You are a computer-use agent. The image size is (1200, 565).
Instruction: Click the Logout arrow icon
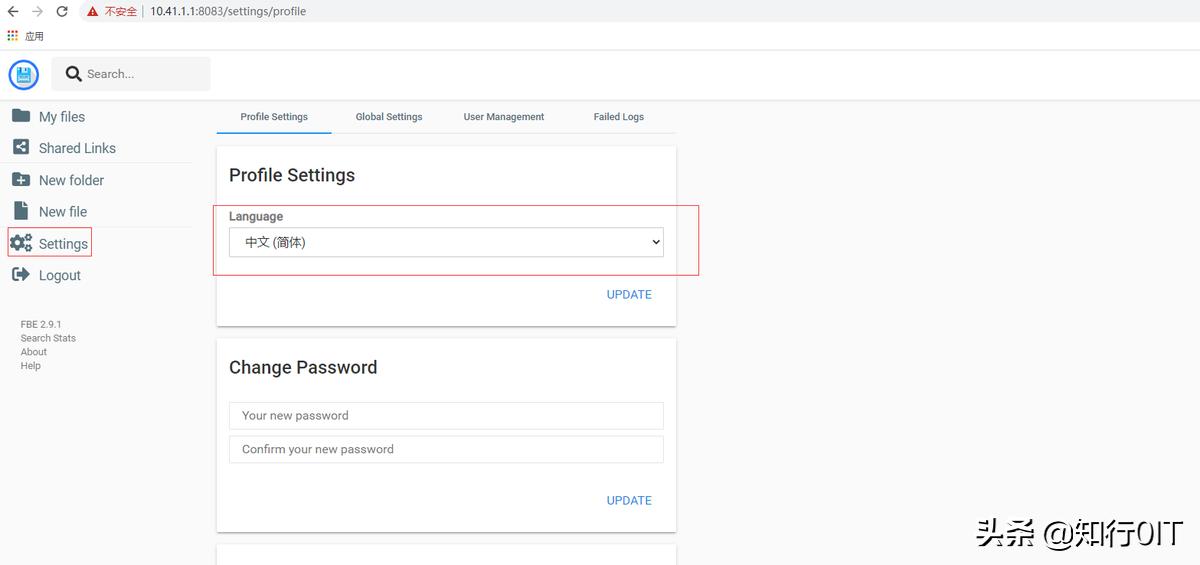pos(21,275)
